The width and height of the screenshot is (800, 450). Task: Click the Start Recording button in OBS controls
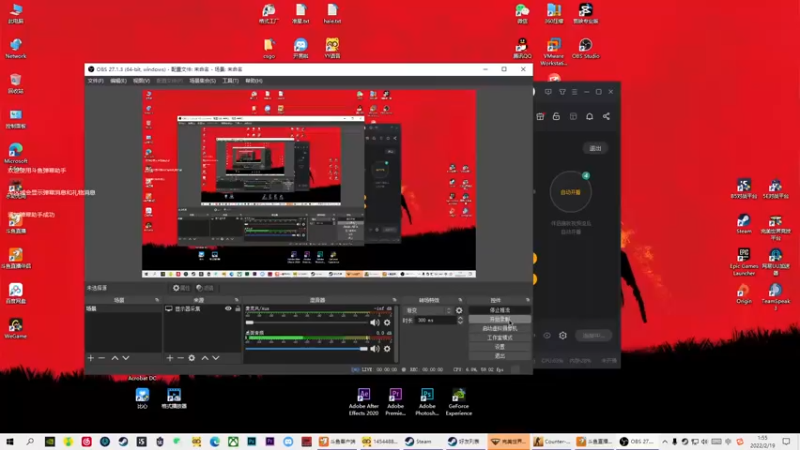click(x=499, y=319)
